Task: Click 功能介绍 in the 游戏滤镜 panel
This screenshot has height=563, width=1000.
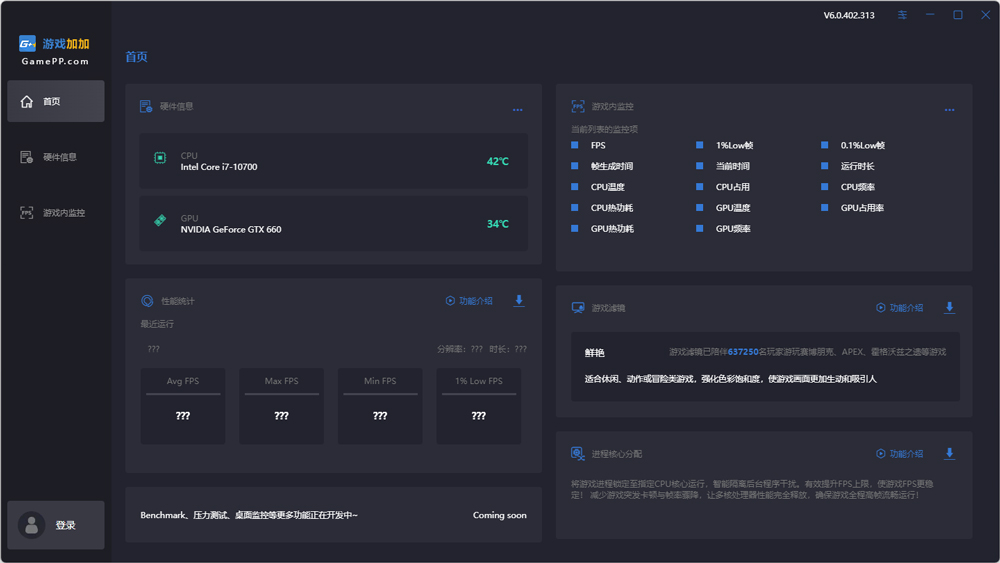Action: click(x=899, y=308)
